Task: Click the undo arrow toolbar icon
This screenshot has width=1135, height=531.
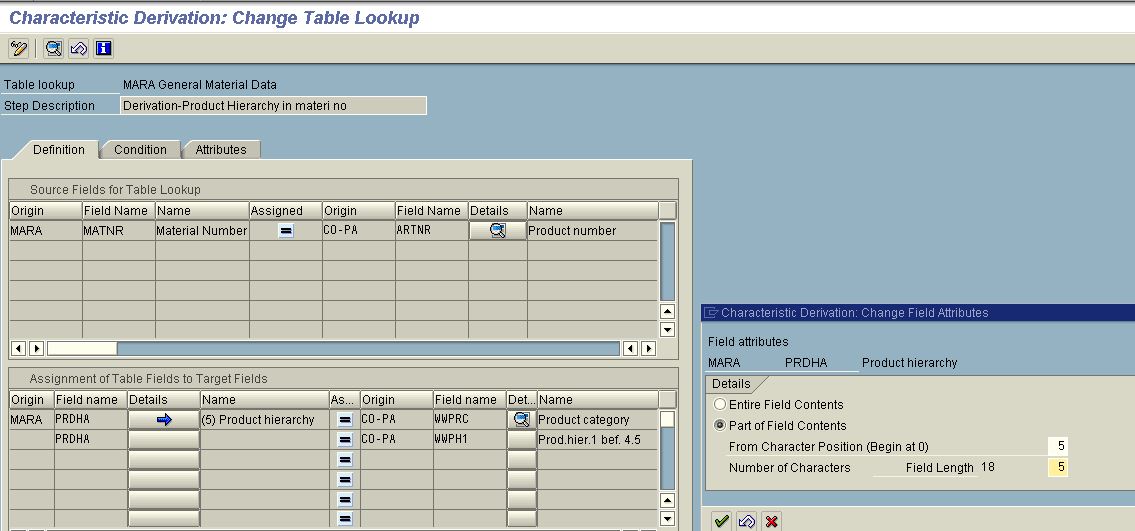Action: [78, 48]
